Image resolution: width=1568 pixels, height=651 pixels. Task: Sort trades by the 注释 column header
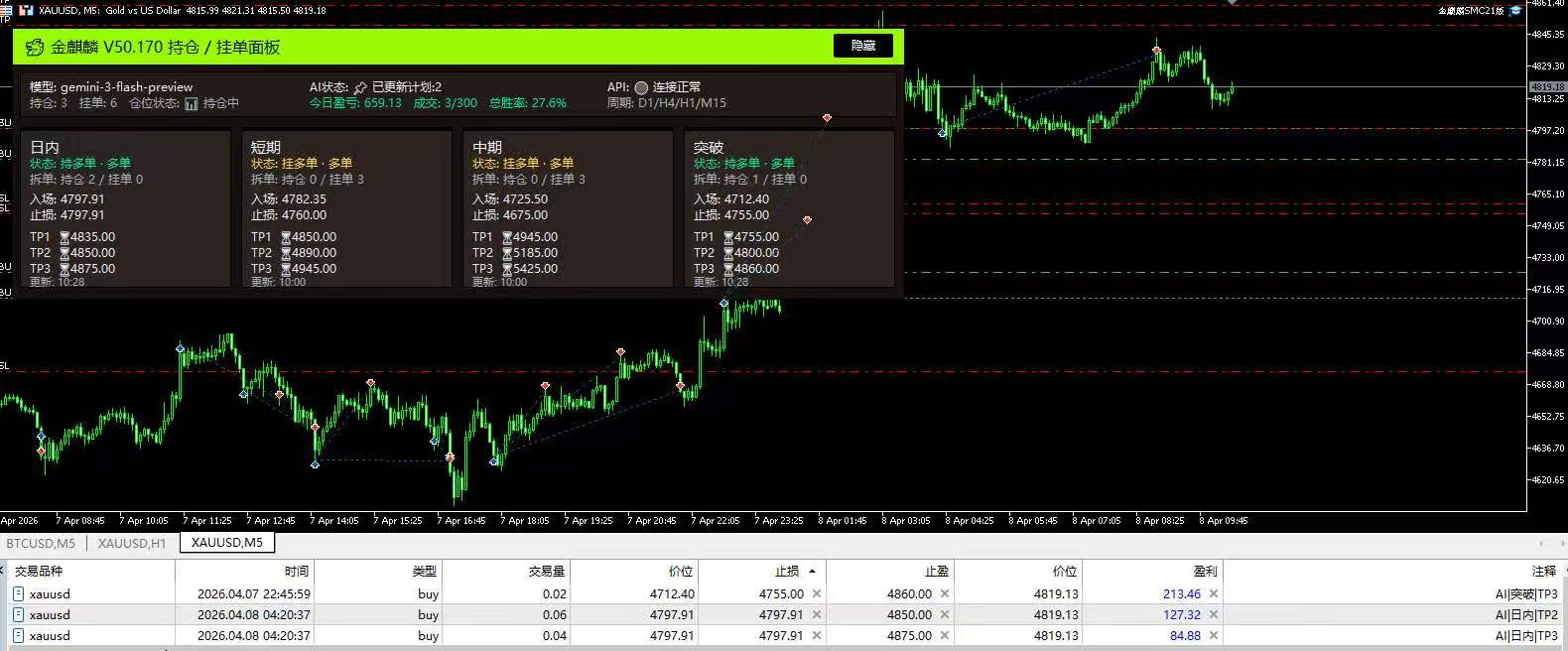click(x=1392, y=571)
